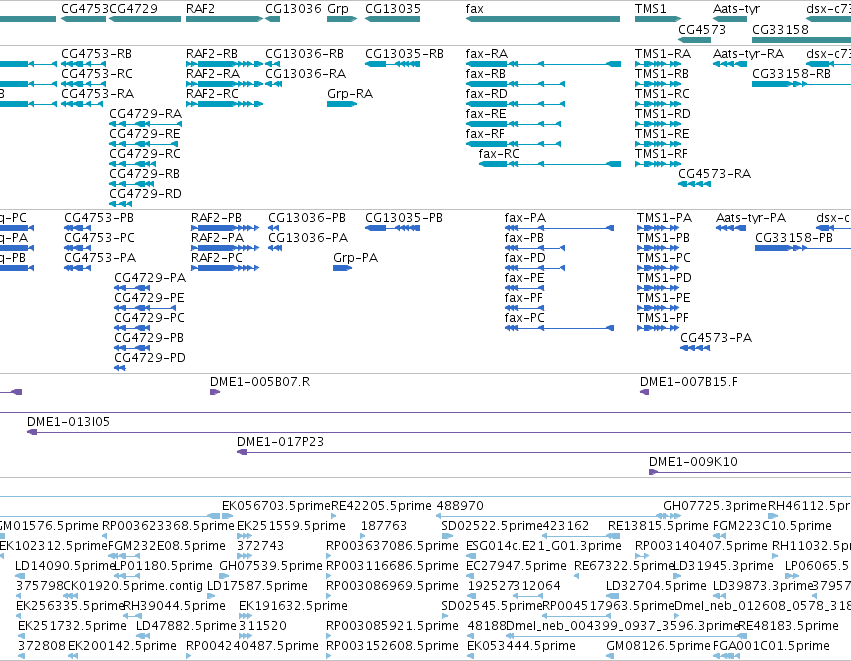Open protein fax-PA
851x661 pixels.
point(525,218)
